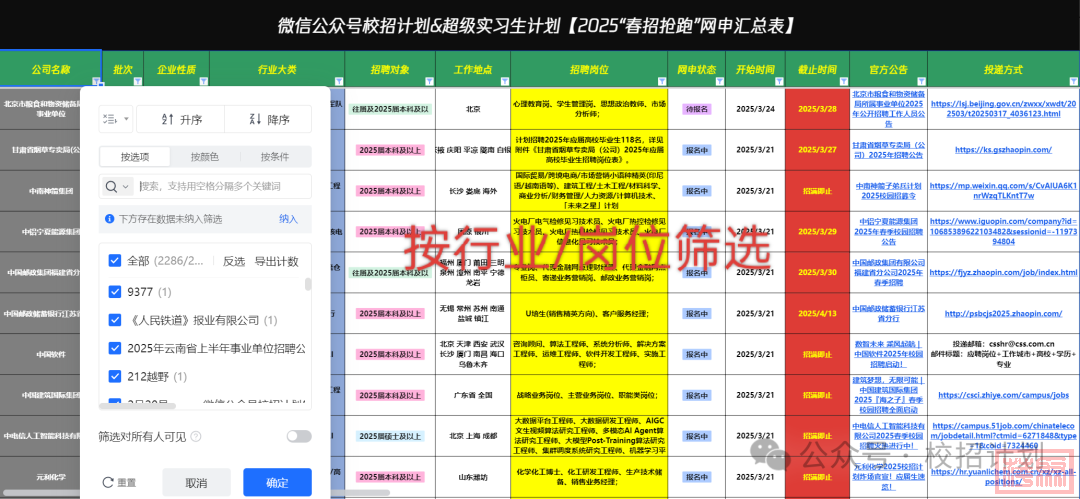Viewport: 1080px width, 499px height.
Task: Open filter icon on 工作地点 column header
Action: click(x=504, y=81)
